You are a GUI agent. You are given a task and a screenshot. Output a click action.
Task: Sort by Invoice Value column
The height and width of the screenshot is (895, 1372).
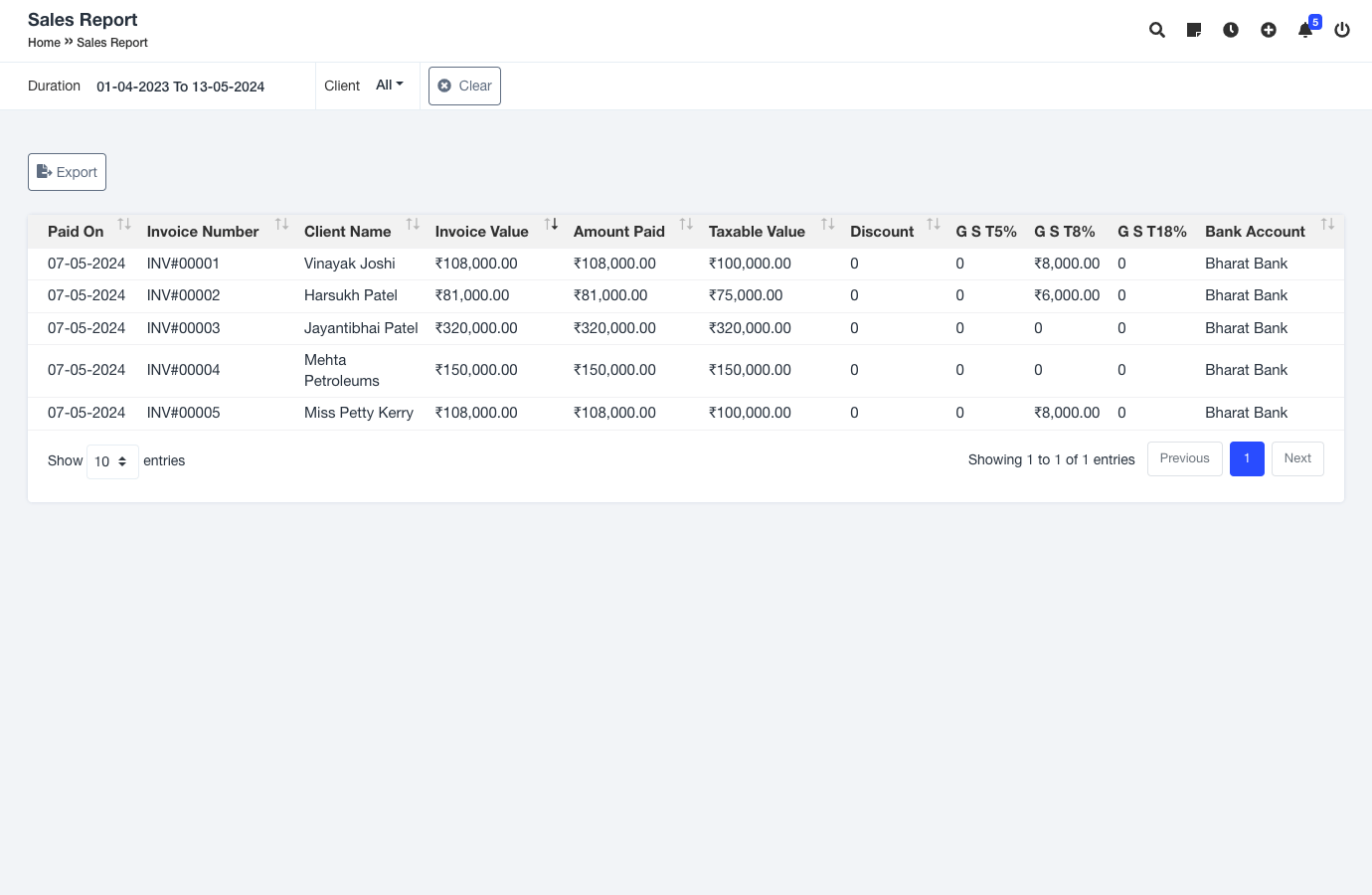[x=482, y=232]
